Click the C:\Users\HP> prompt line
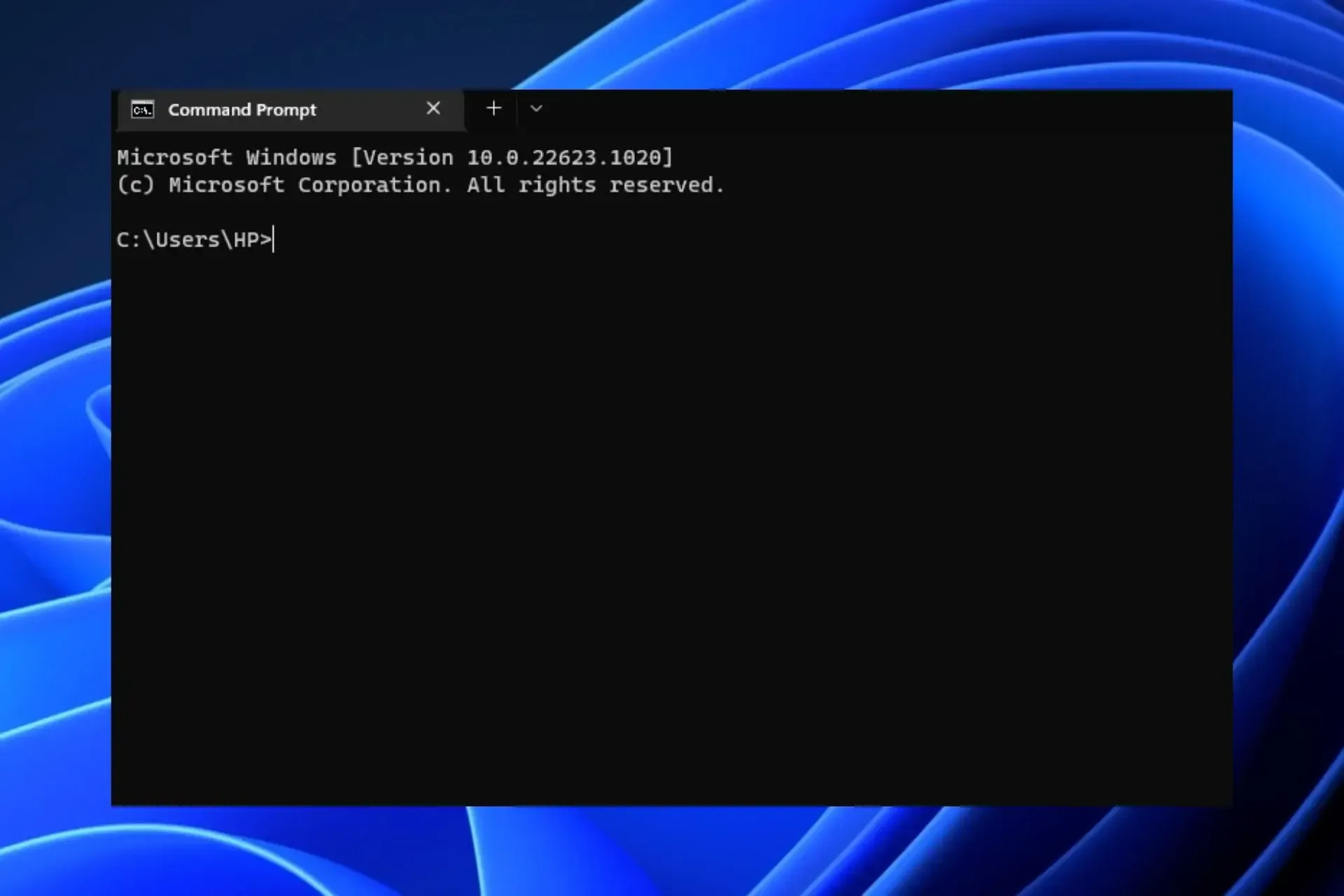The height and width of the screenshot is (896, 1344). pos(194,239)
